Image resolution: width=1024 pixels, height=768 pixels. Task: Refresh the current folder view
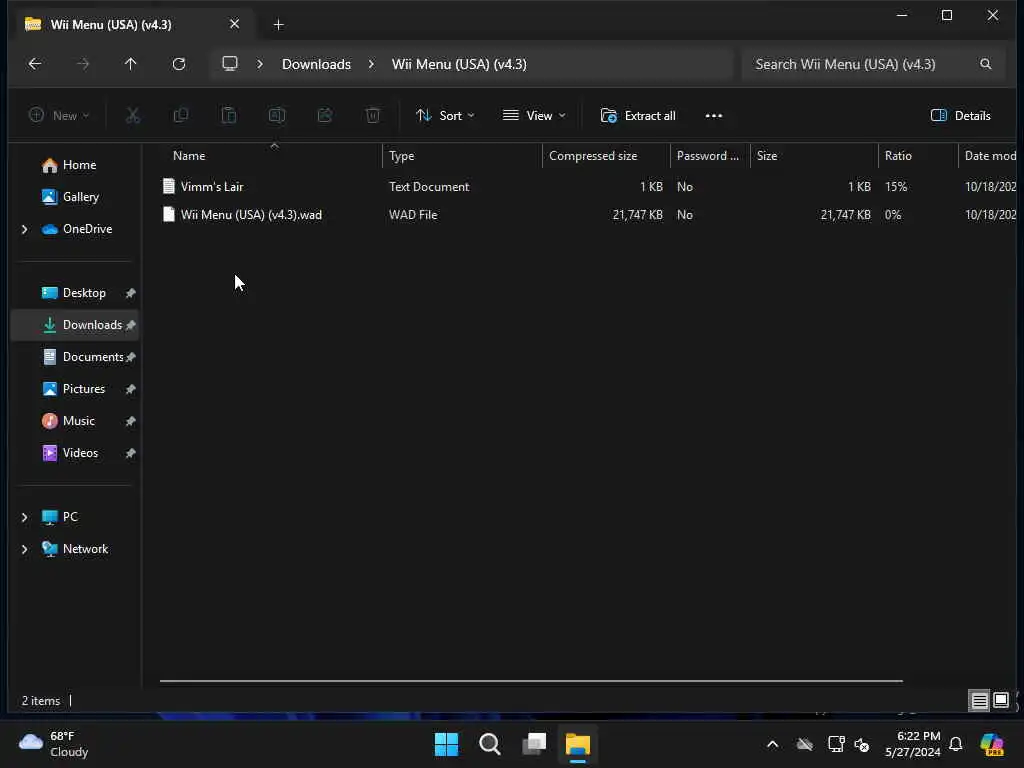pyautogui.click(x=179, y=64)
